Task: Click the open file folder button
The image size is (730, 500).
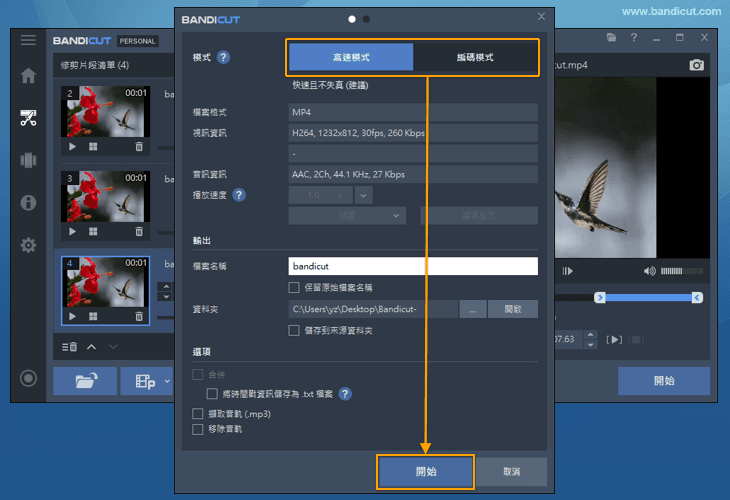Action: (85, 381)
